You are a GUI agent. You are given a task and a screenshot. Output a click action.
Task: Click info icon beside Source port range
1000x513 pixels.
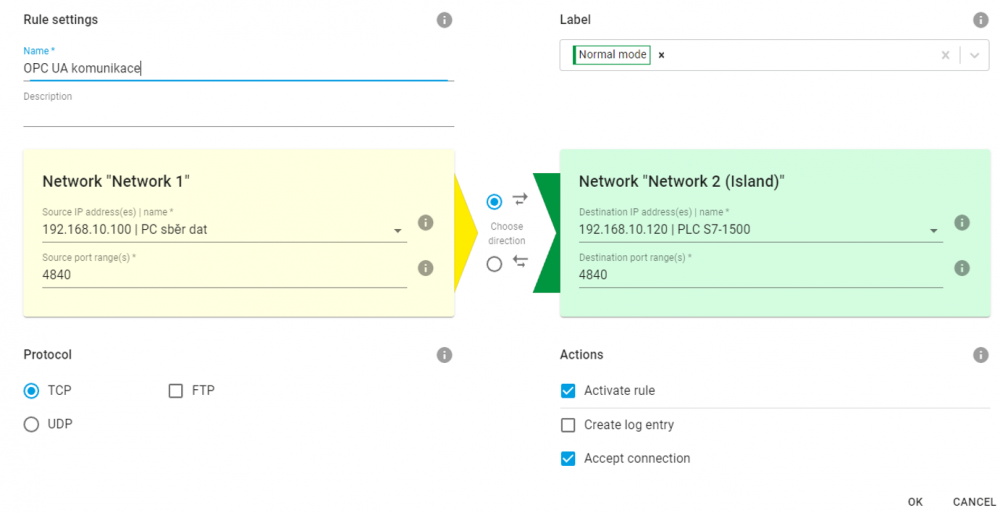425,268
